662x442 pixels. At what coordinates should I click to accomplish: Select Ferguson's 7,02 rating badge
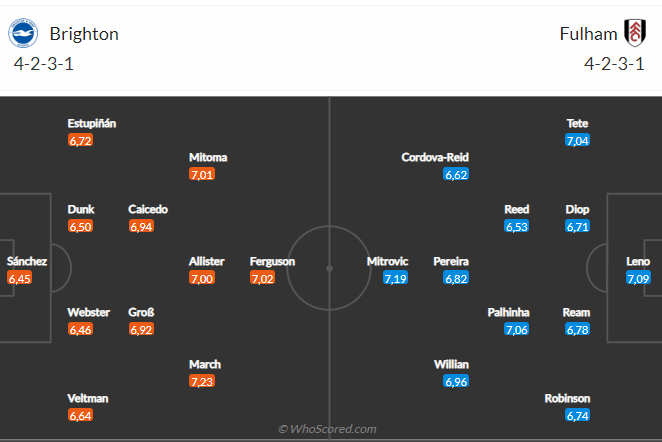click(263, 278)
